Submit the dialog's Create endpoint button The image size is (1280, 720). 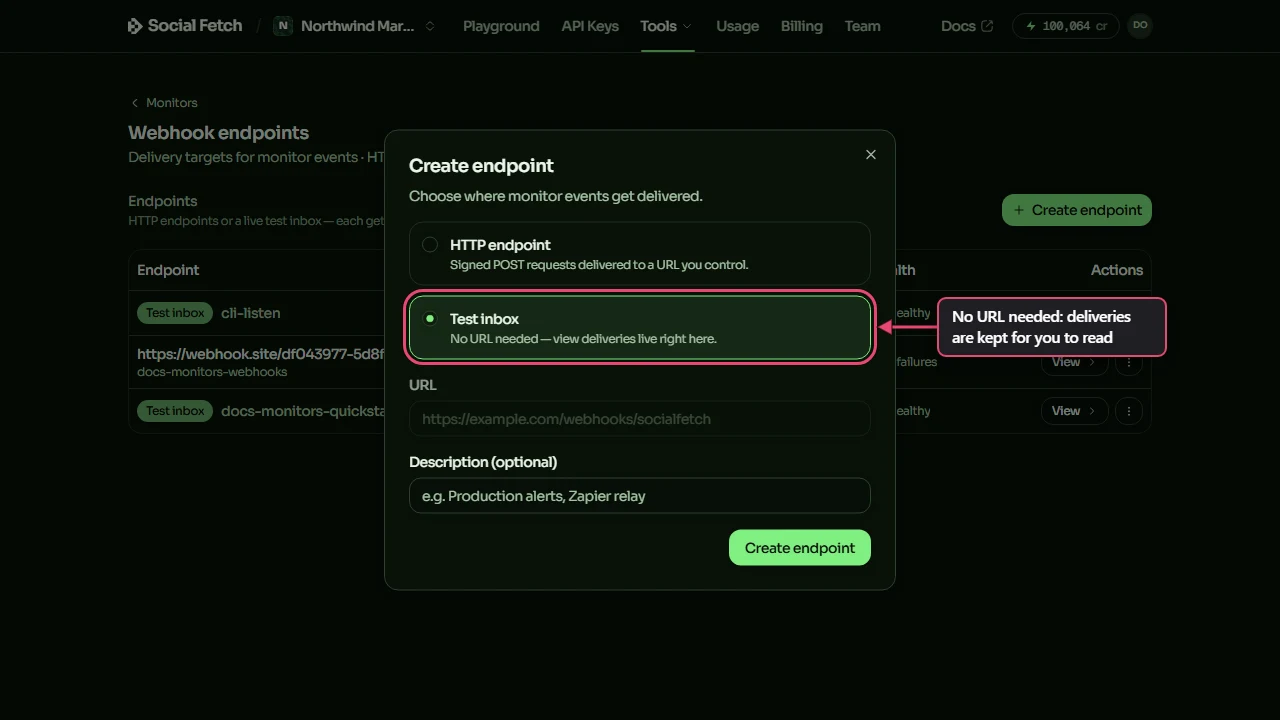click(x=800, y=548)
